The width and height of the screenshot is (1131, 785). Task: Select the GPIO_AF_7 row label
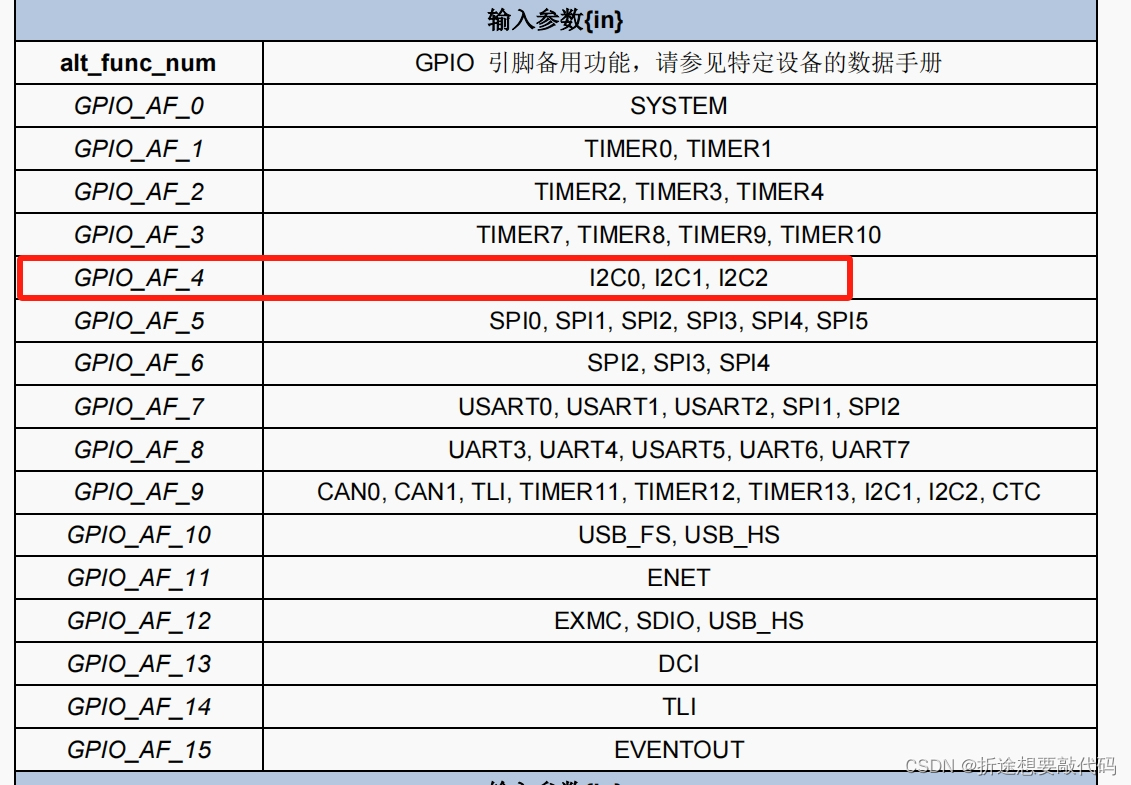click(137, 406)
